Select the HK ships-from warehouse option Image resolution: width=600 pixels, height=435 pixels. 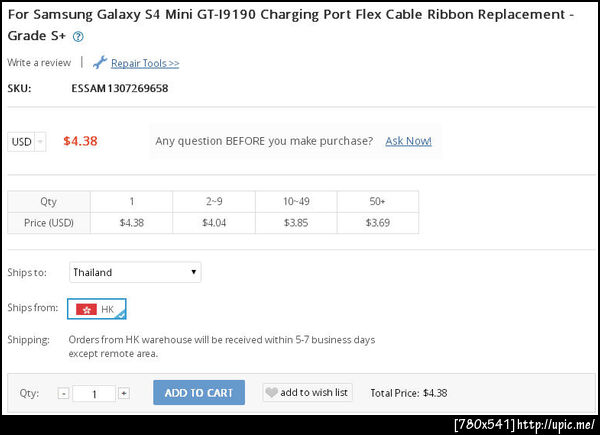(97, 309)
